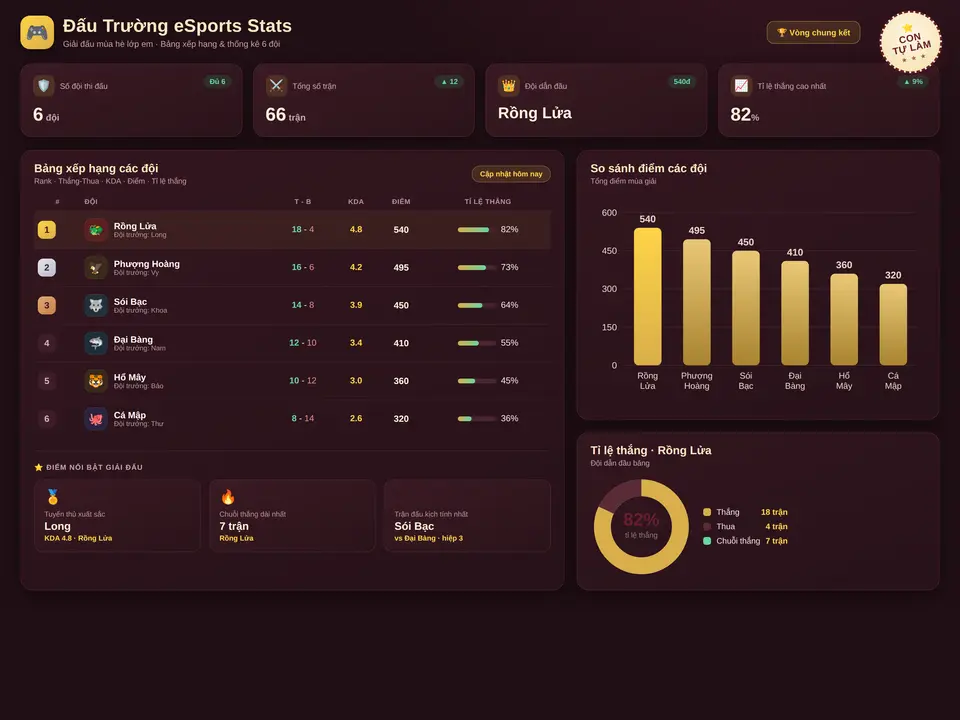Image resolution: width=960 pixels, height=720 pixels.
Task: Click the Chuỗi thắng green legend swatch
Action: click(707, 541)
